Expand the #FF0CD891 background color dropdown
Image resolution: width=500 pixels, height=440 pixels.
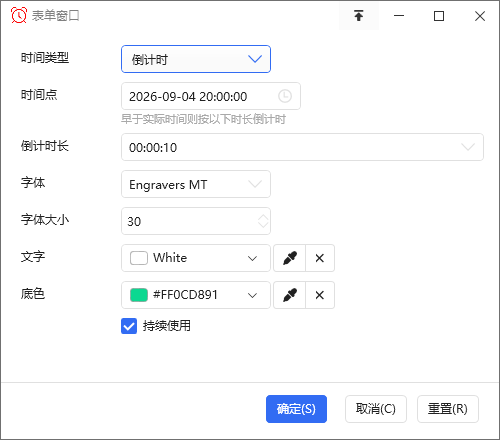tap(196, 295)
